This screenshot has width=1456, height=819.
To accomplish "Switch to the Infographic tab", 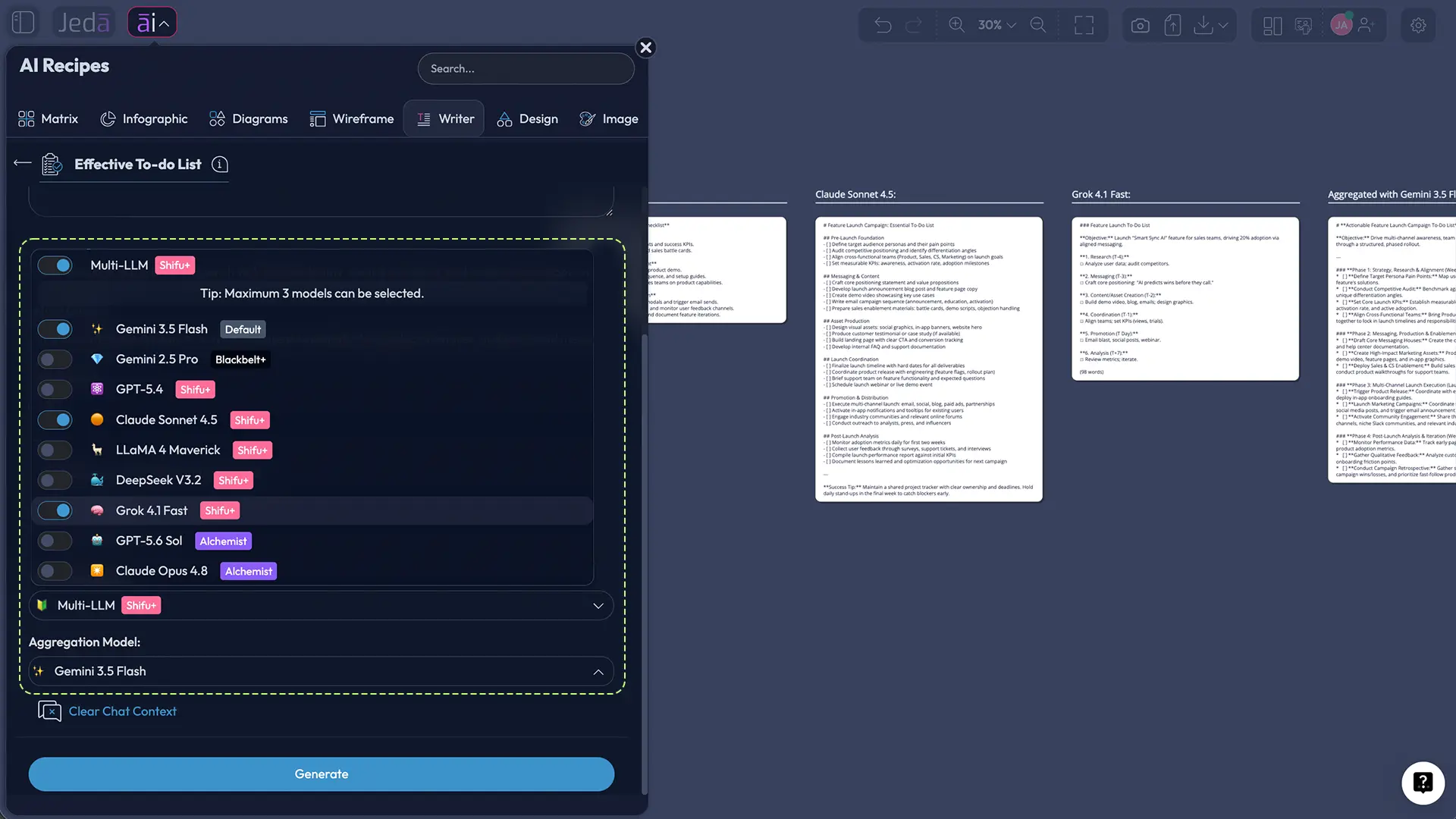I will [144, 119].
